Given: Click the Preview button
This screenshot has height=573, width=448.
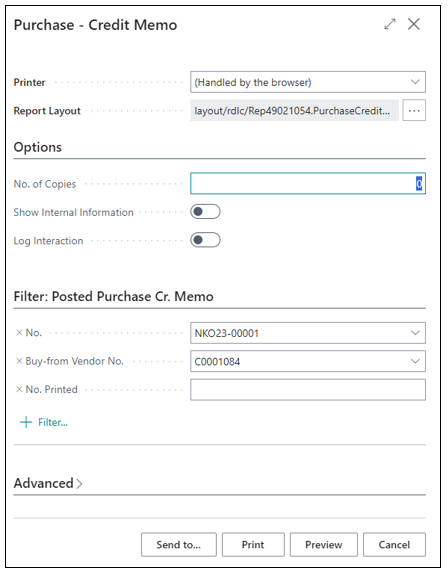Looking at the screenshot, I should [323, 544].
